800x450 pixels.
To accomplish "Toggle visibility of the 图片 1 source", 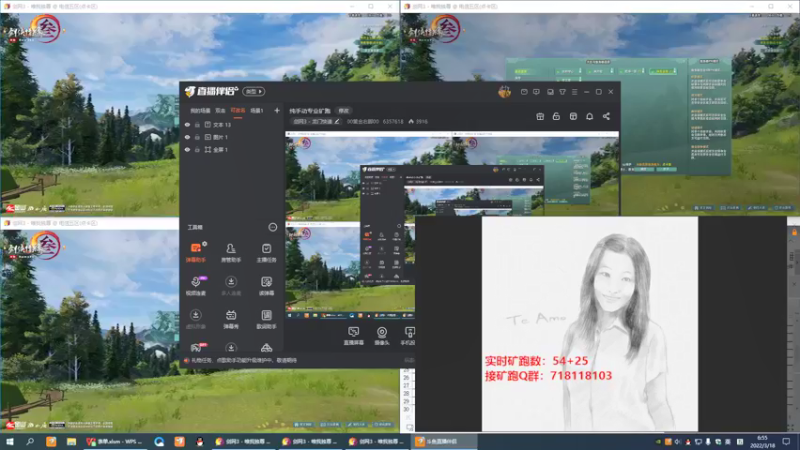I will (187, 137).
